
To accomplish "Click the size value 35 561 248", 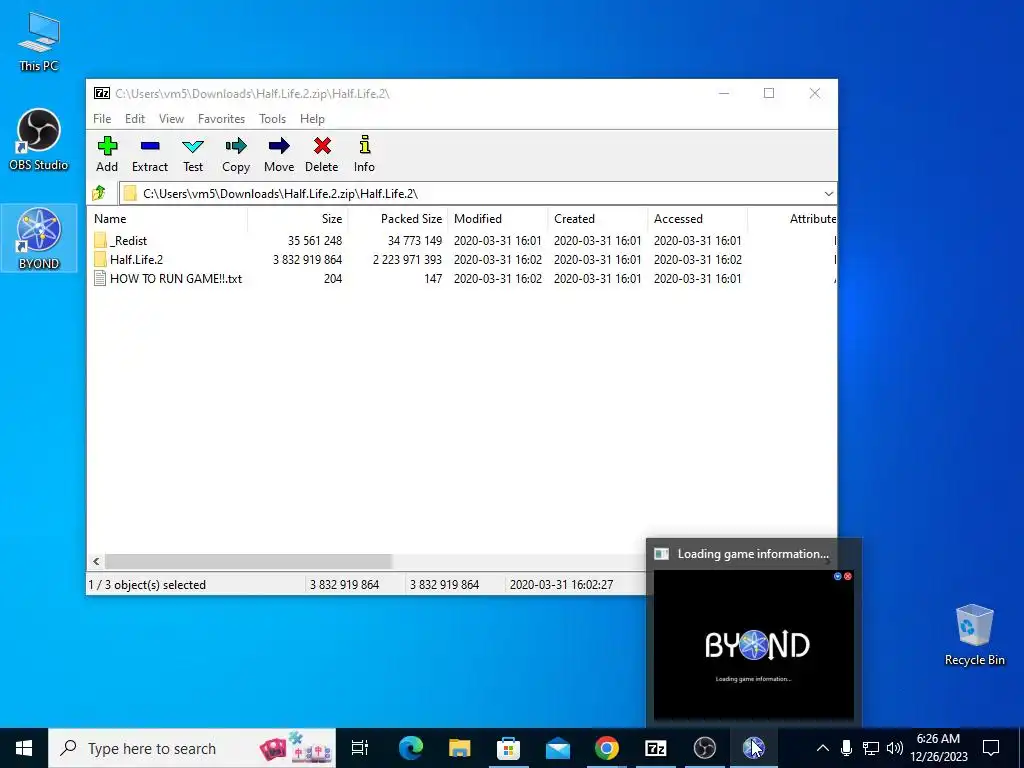I will pos(315,240).
